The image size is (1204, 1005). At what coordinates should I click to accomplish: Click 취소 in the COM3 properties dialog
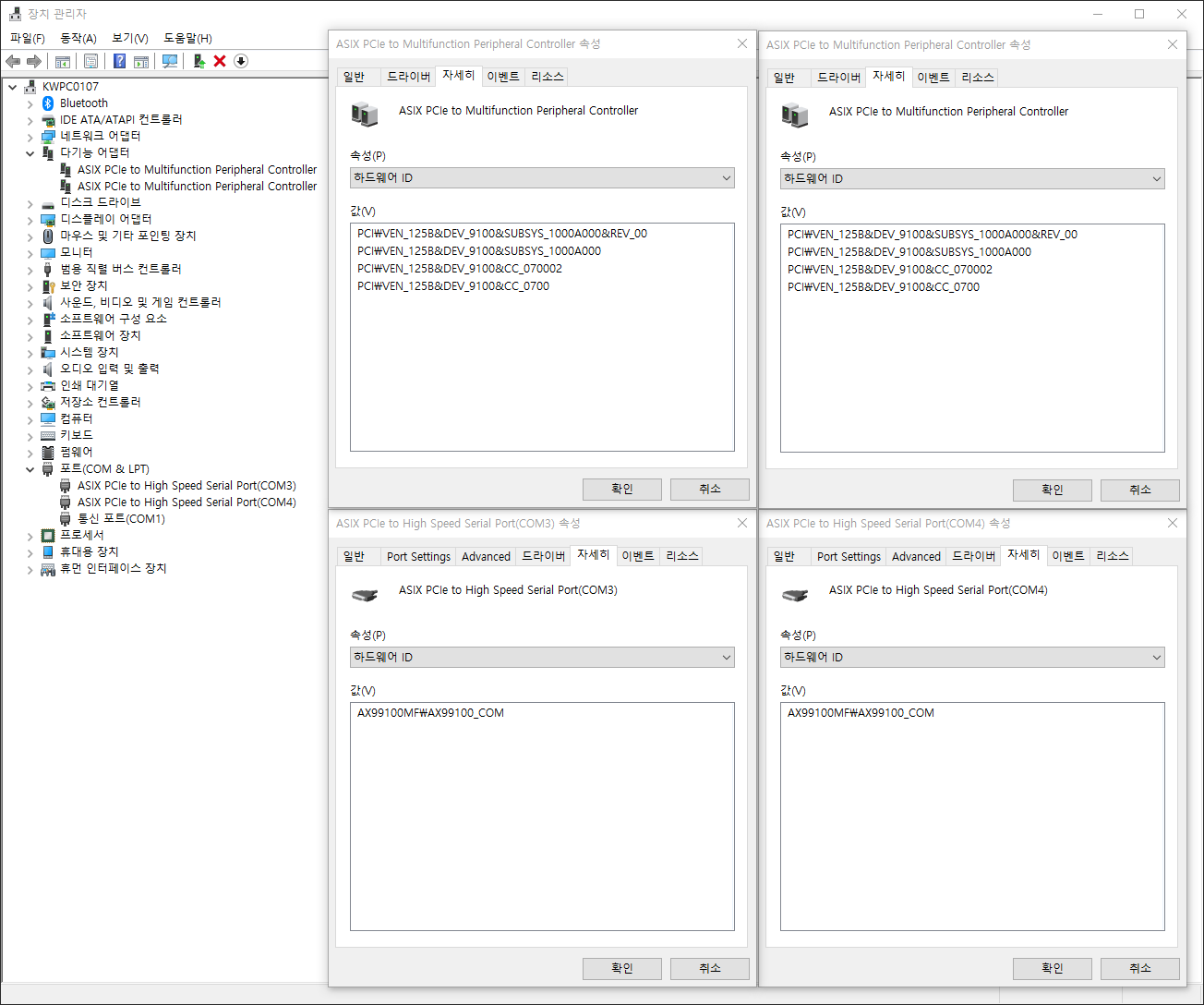click(x=709, y=968)
